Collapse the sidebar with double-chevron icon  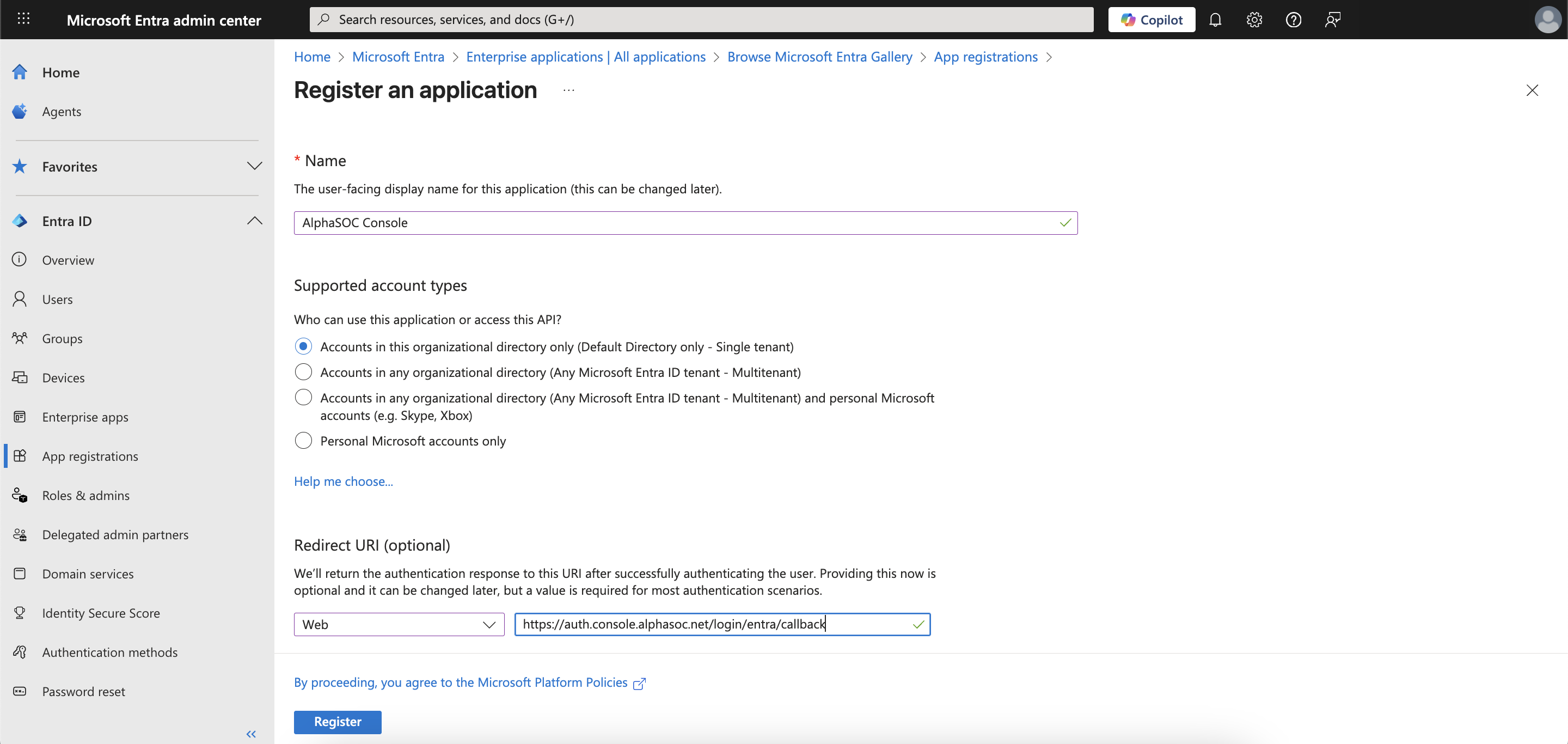(x=251, y=734)
